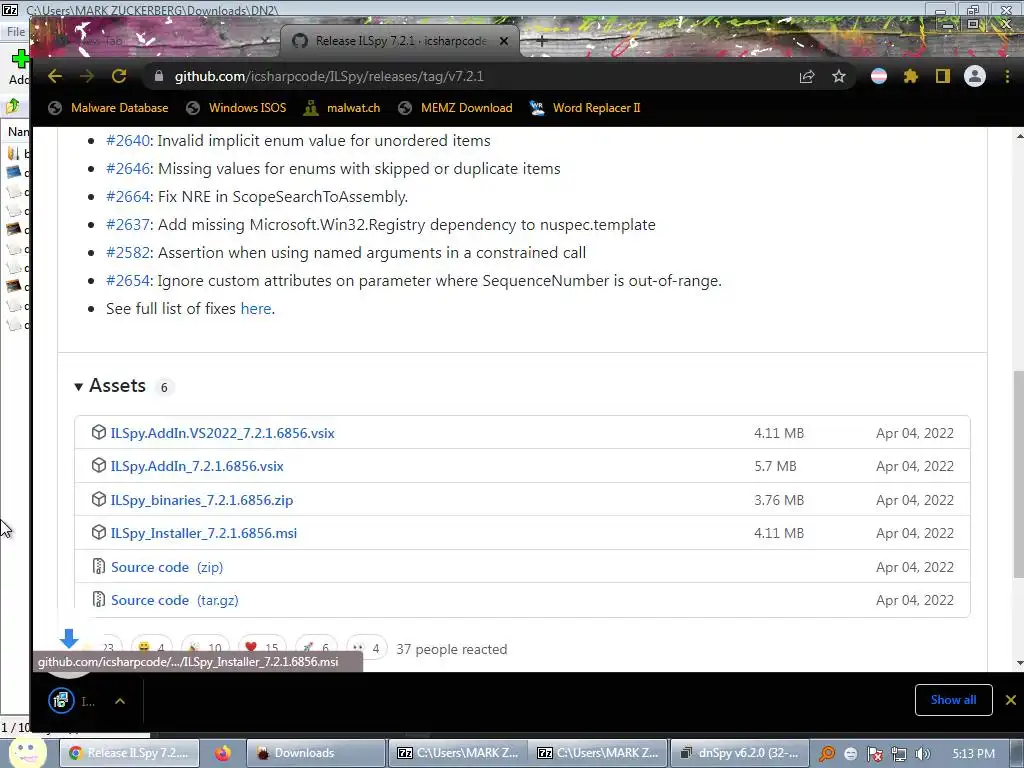Click Show all downloads
The image size is (1024, 768).
[x=953, y=700]
